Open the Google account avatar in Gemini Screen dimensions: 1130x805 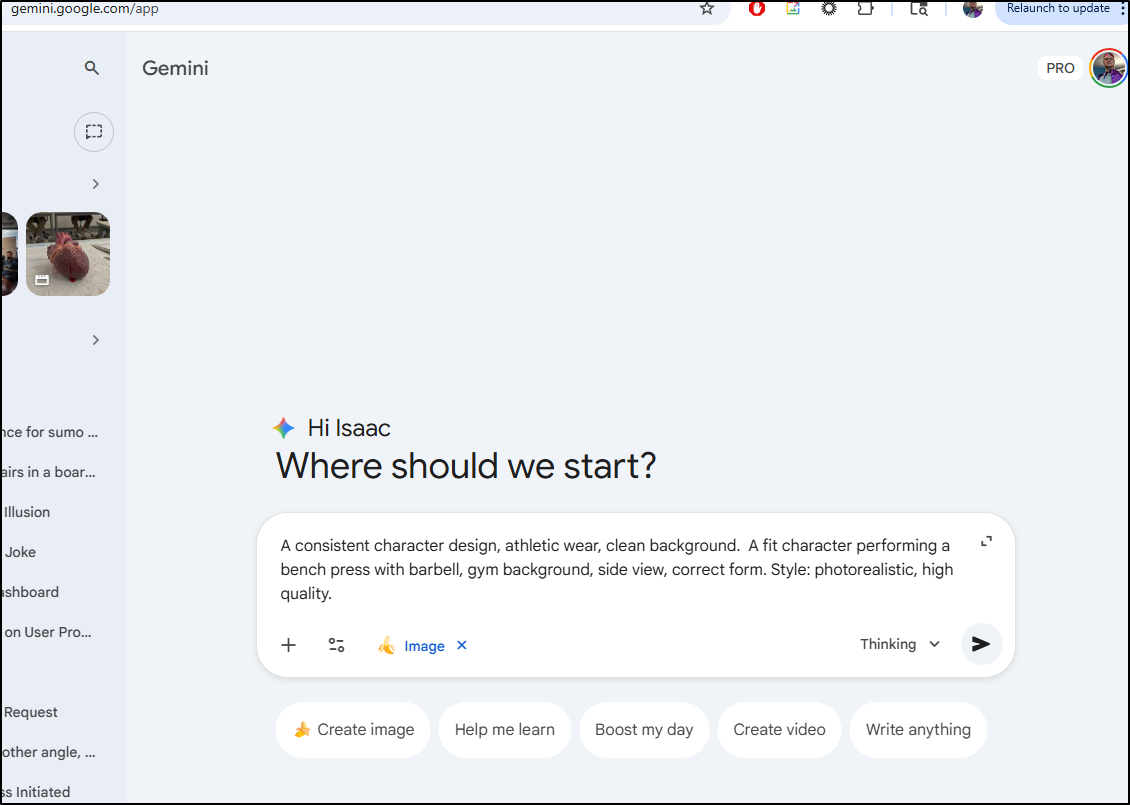pyautogui.click(x=1108, y=68)
